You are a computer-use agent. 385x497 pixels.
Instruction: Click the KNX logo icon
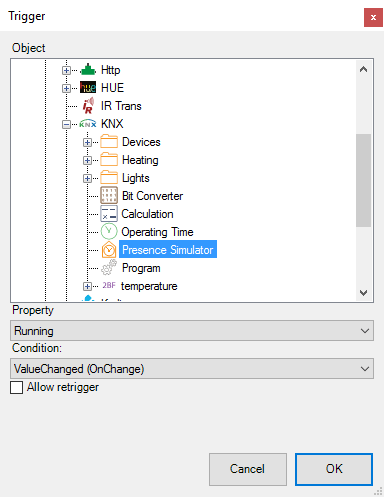pos(88,124)
